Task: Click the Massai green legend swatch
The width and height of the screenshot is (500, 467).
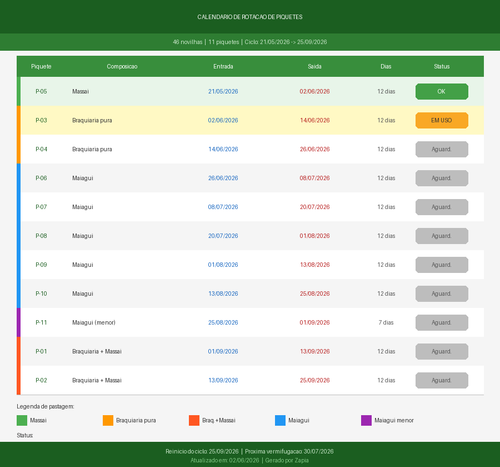Action: pos(22,420)
